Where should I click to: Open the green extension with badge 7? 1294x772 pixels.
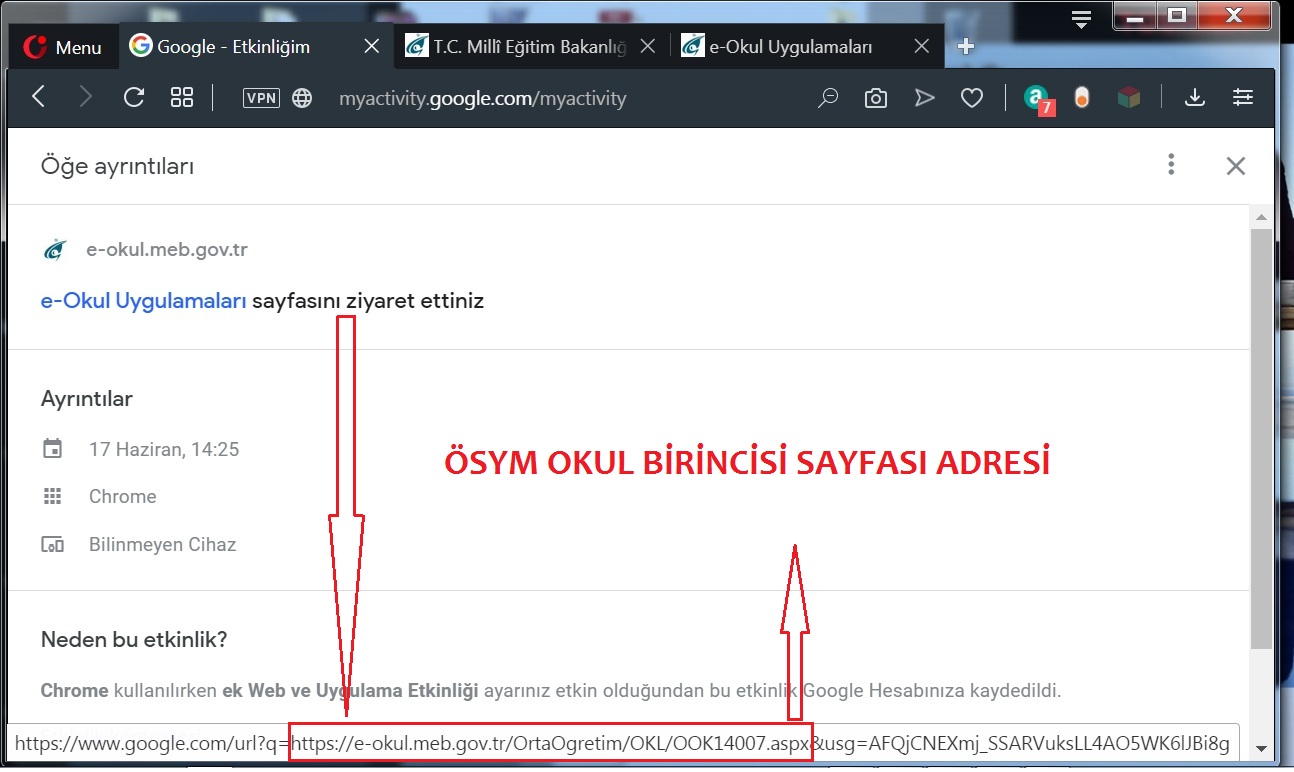pyautogui.click(x=1036, y=98)
